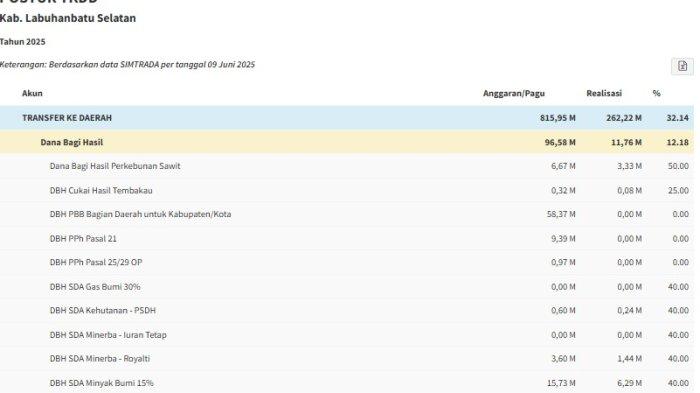Click the Kab. Labuhanbatu Selatan heading

pyautogui.click(x=68, y=18)
